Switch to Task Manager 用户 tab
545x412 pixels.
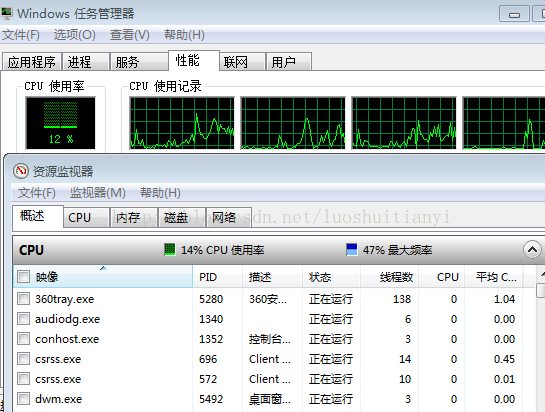coord(288,62)
